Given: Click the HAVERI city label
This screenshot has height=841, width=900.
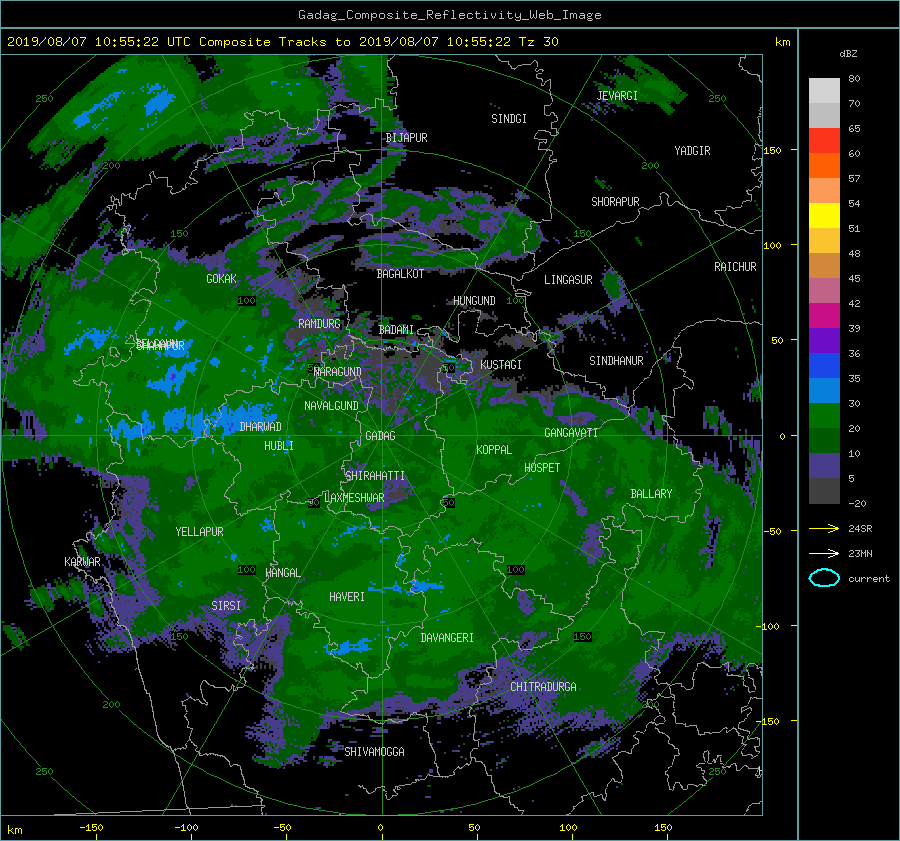Looking at the screenshot, I should [x=347, y=597].
